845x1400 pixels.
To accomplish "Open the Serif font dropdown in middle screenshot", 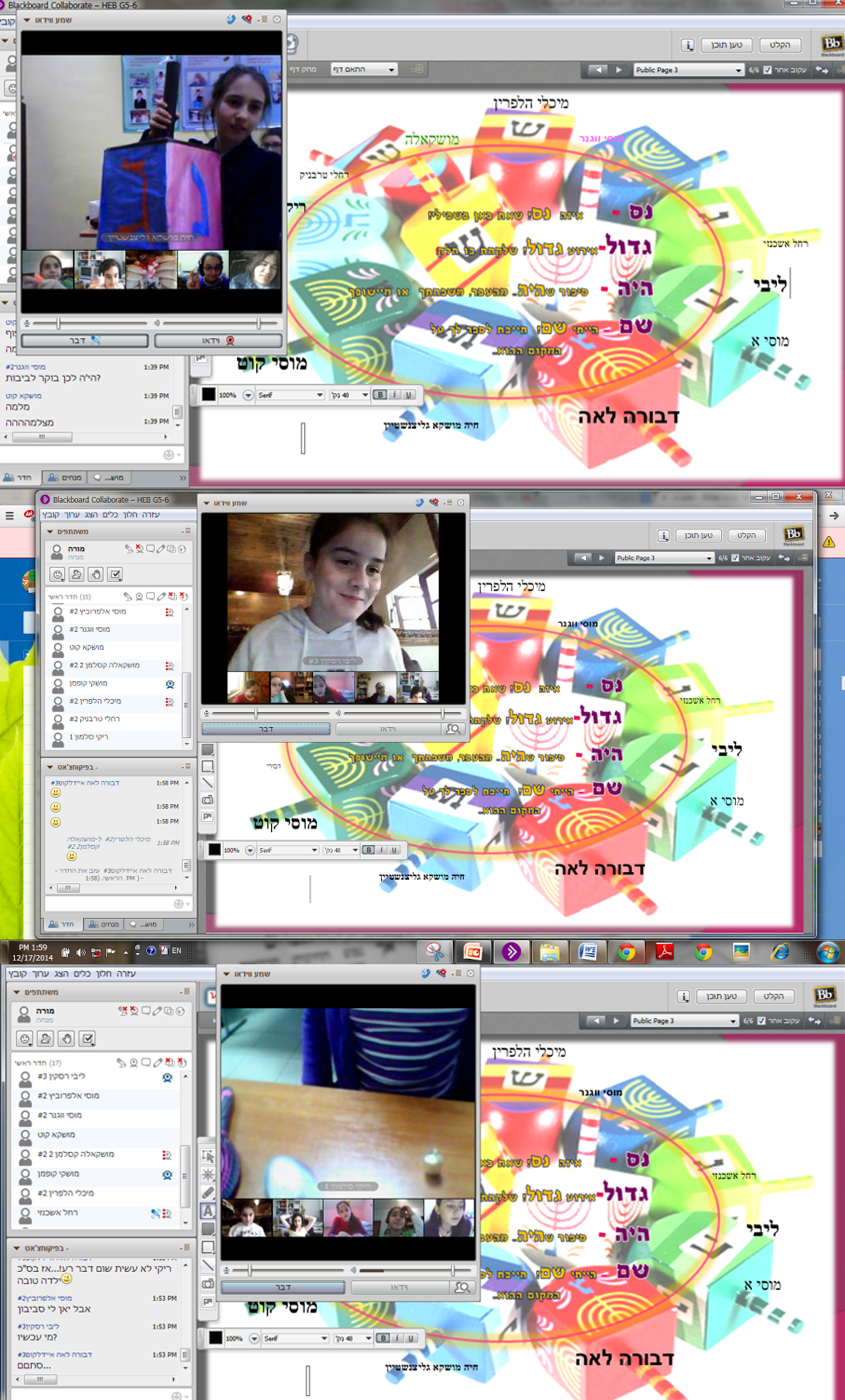I will pyautogui.click(x=288, y=850).
